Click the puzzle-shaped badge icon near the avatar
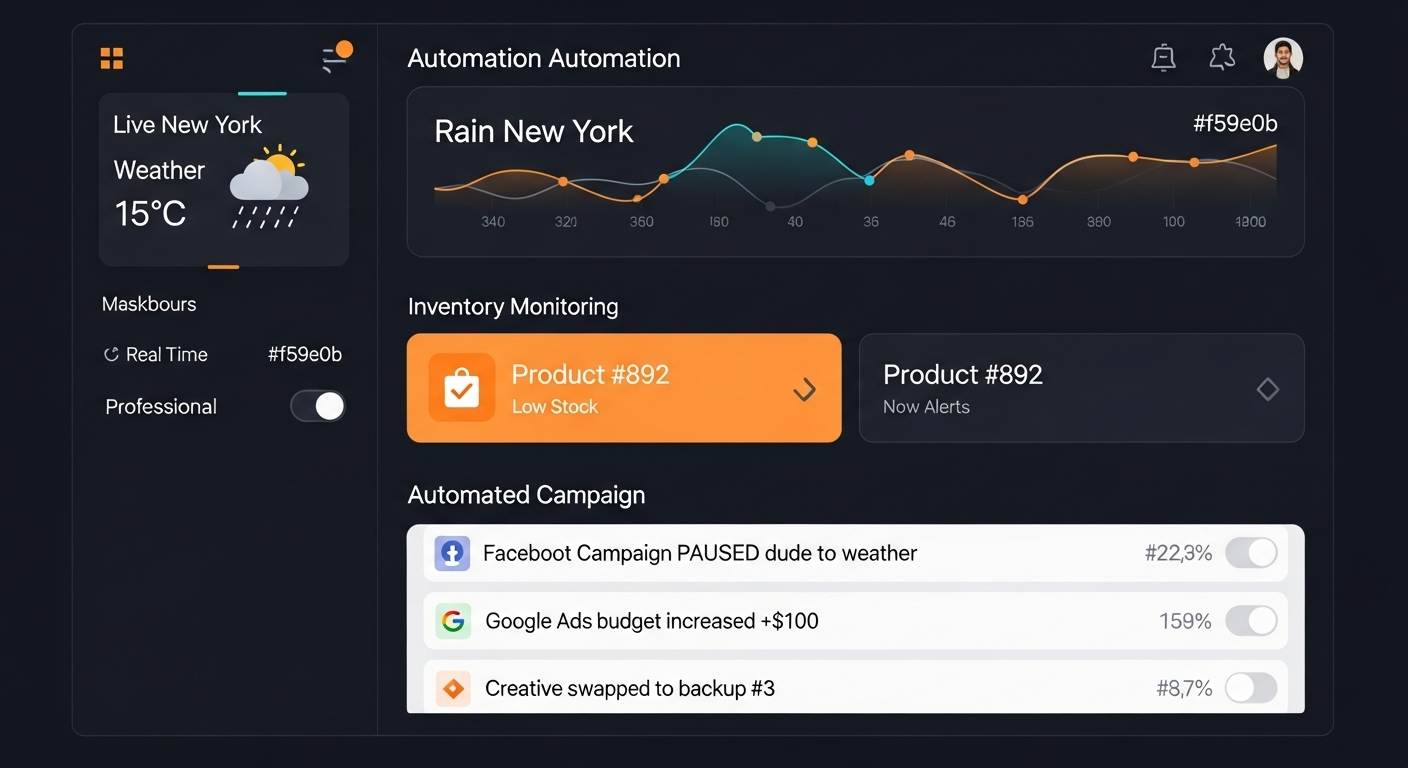1408x768 pixels. click(x=1222, y=58)
